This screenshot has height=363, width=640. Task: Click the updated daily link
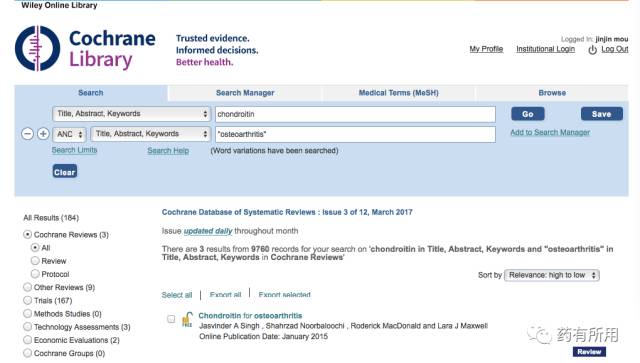(x=208, y=231)
